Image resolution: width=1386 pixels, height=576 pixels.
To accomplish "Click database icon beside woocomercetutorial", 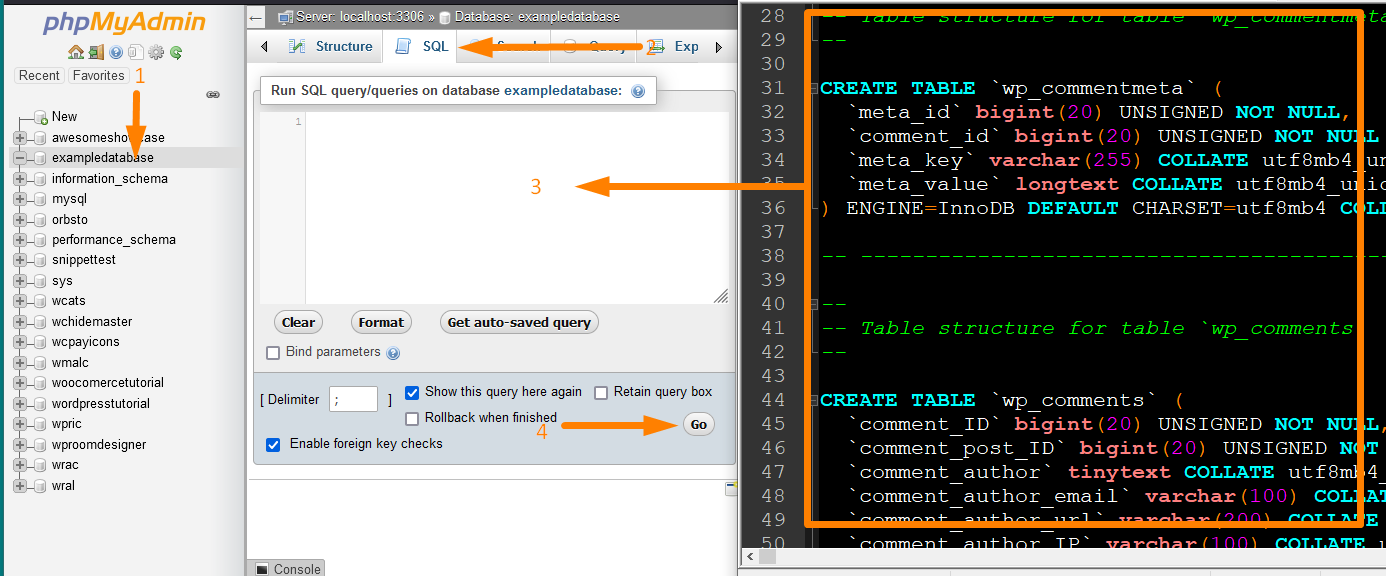I will tap(40, 383).
